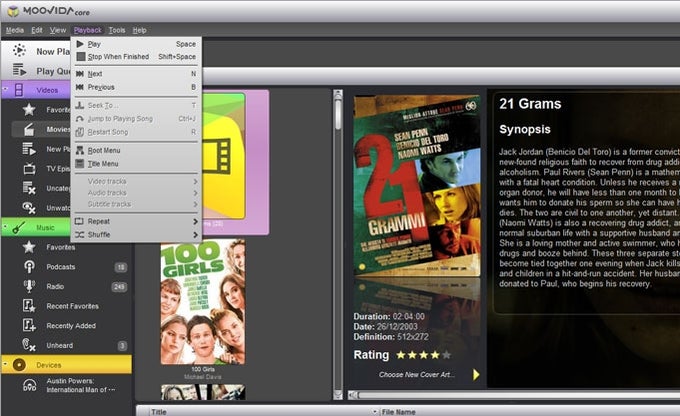Click the Now Playing spinner icon
Screen dimensions: 680x416
point(19,50)
